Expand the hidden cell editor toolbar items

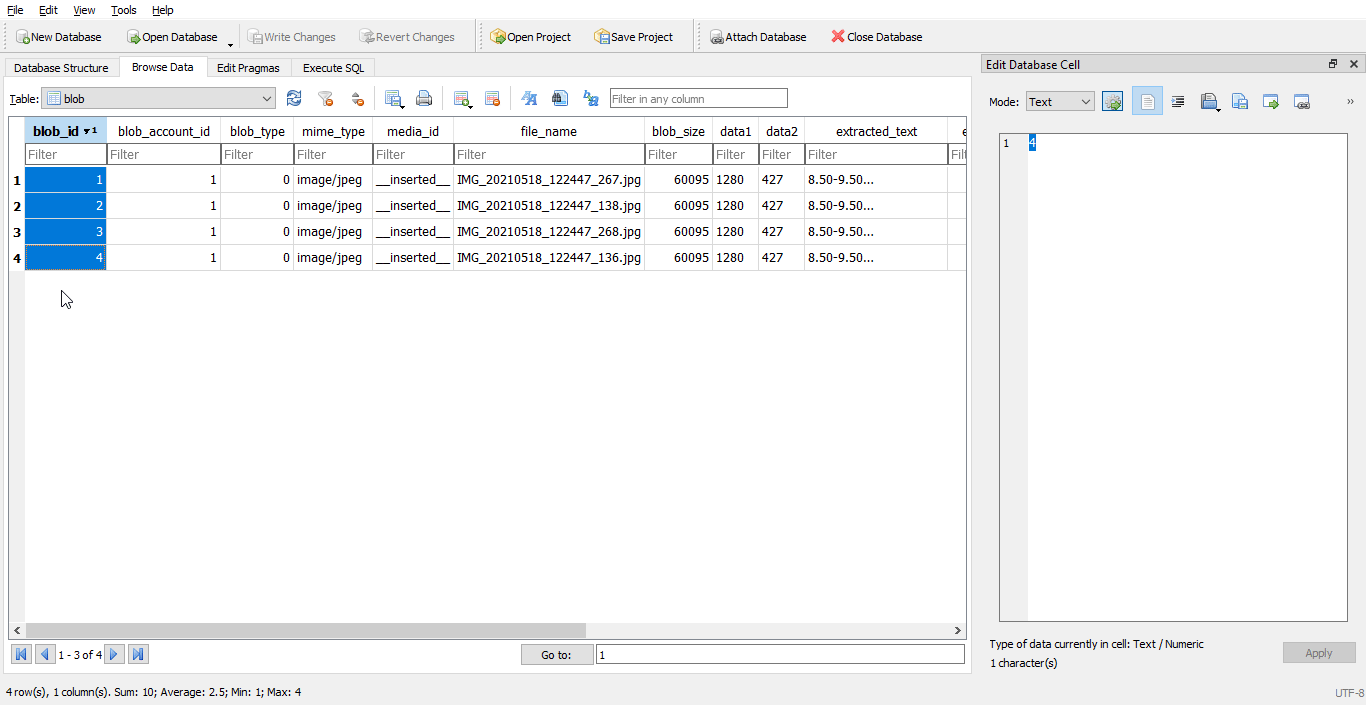[1350, 102]
